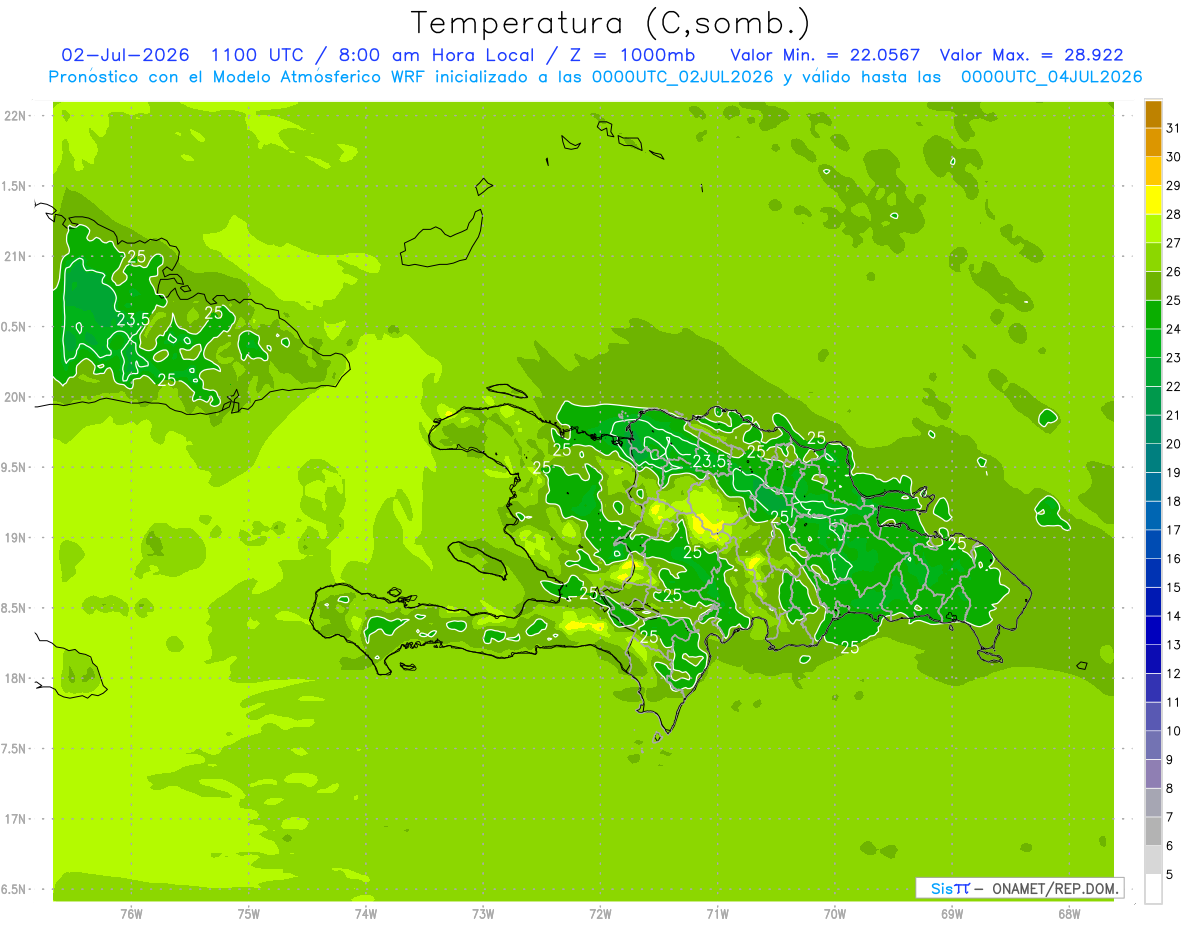Viewport: 1200px width, 927px height.
Task: Click the '21N' latitude label
Action: 15,256
